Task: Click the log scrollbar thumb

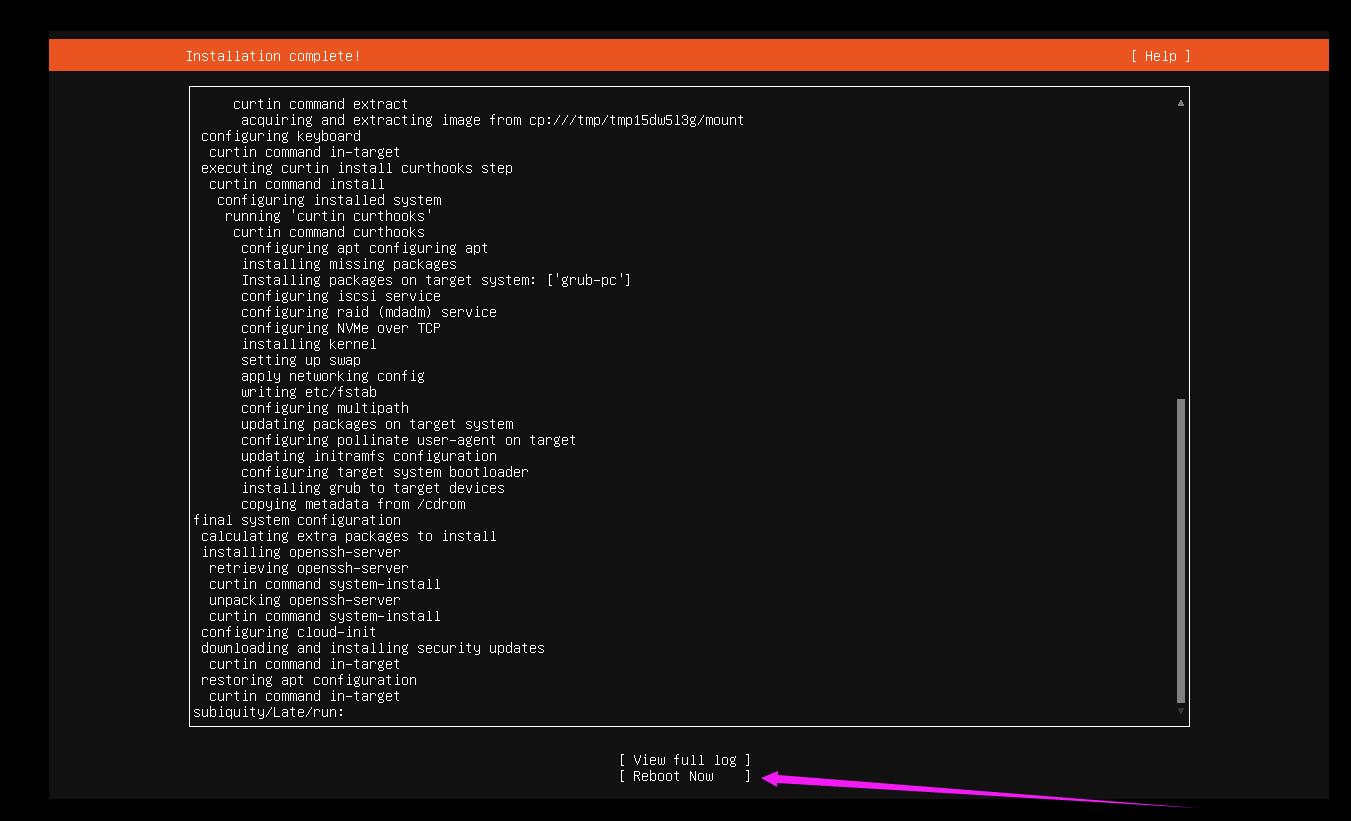Action: (1181, 550)
